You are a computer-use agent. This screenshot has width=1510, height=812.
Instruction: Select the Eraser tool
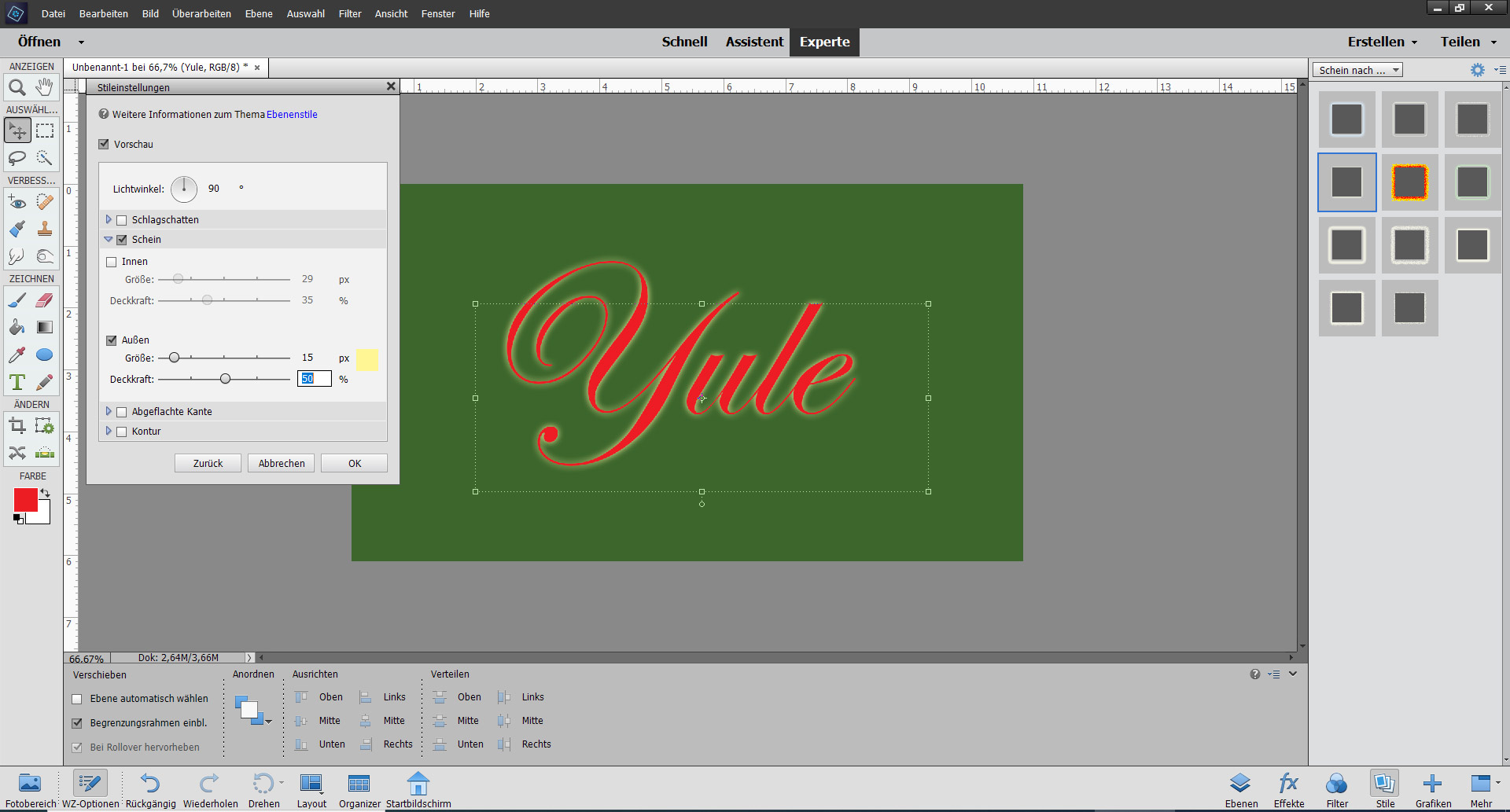(x=45, y=300)
